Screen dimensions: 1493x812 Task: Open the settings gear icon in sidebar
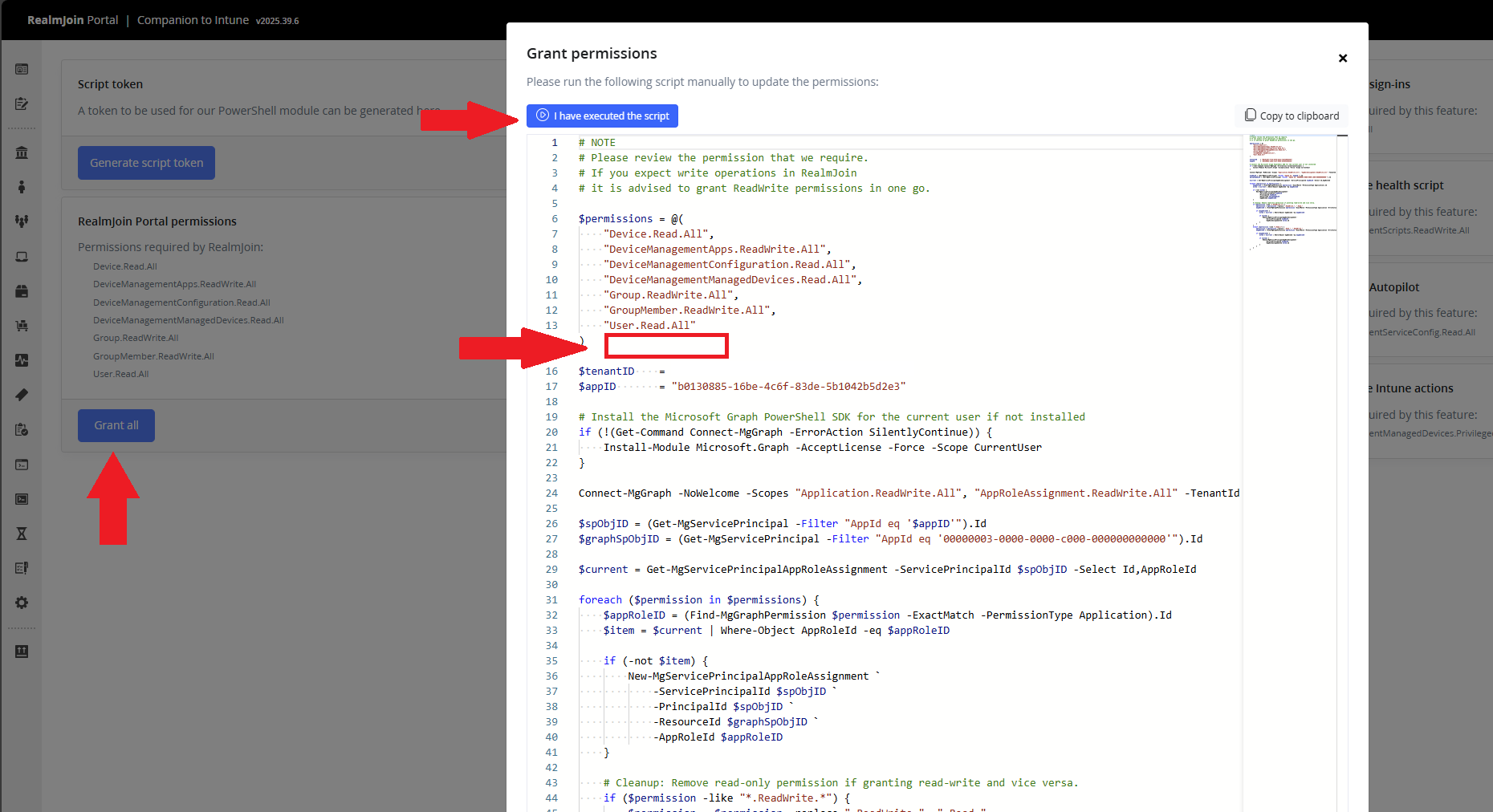coord(22,603)
